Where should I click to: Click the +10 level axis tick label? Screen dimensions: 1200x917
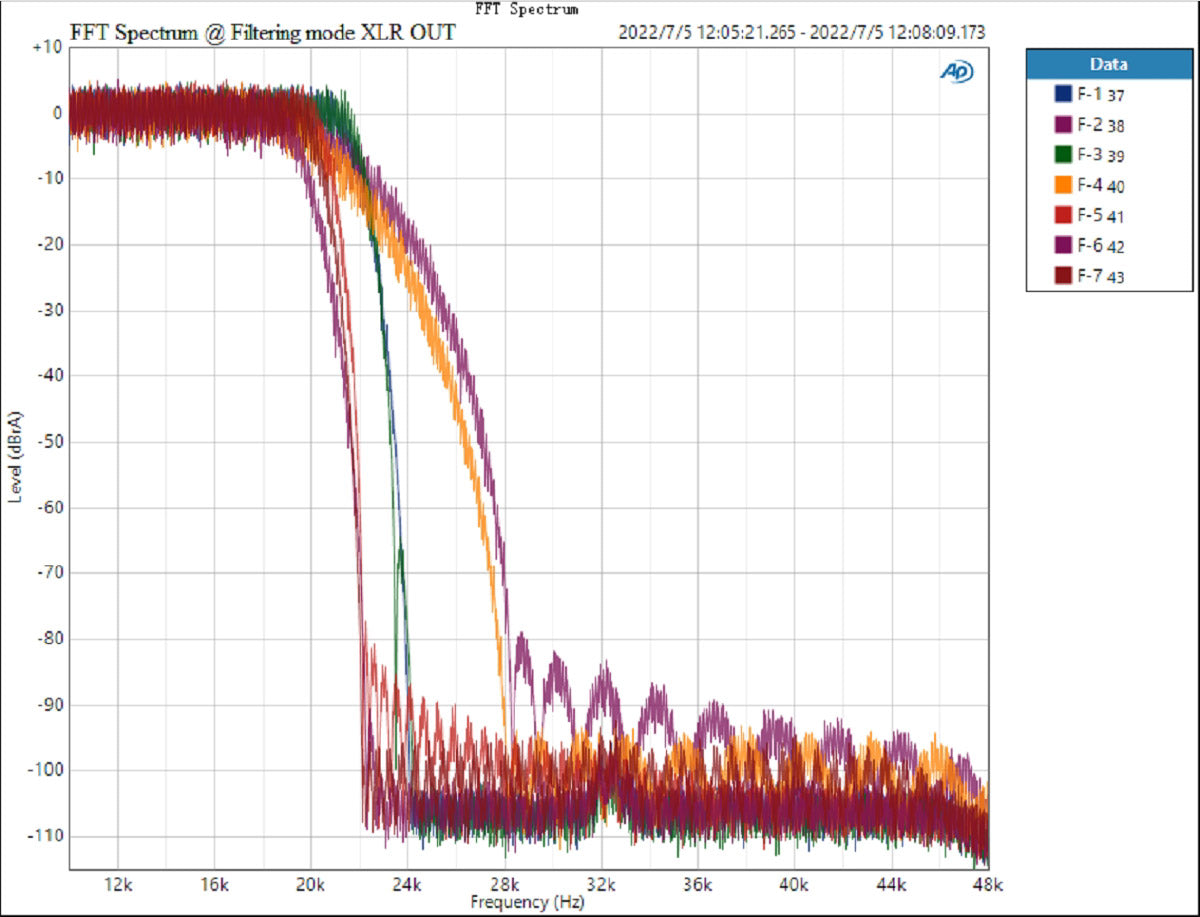click(46, 47)
